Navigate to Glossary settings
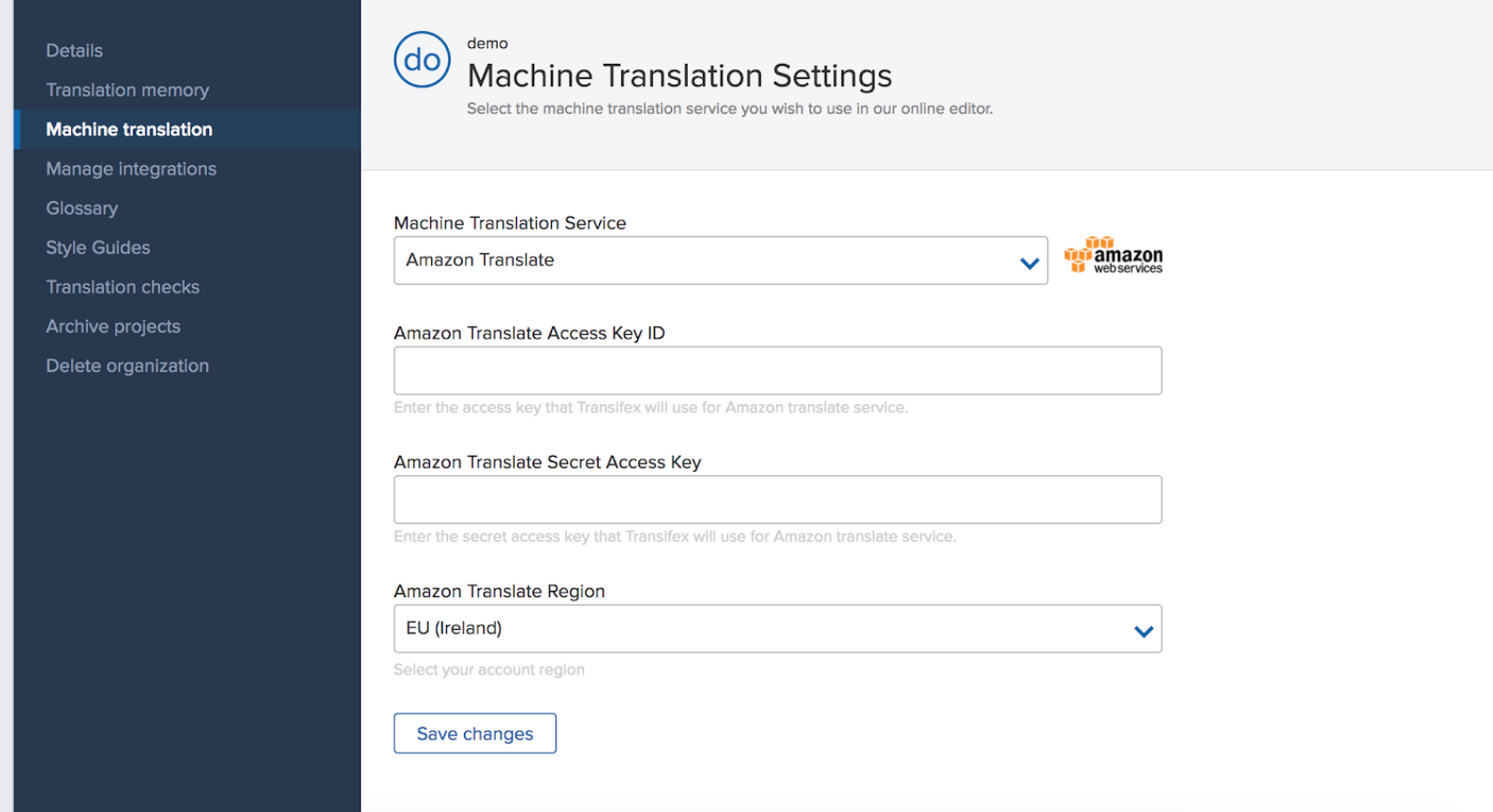 82,208
